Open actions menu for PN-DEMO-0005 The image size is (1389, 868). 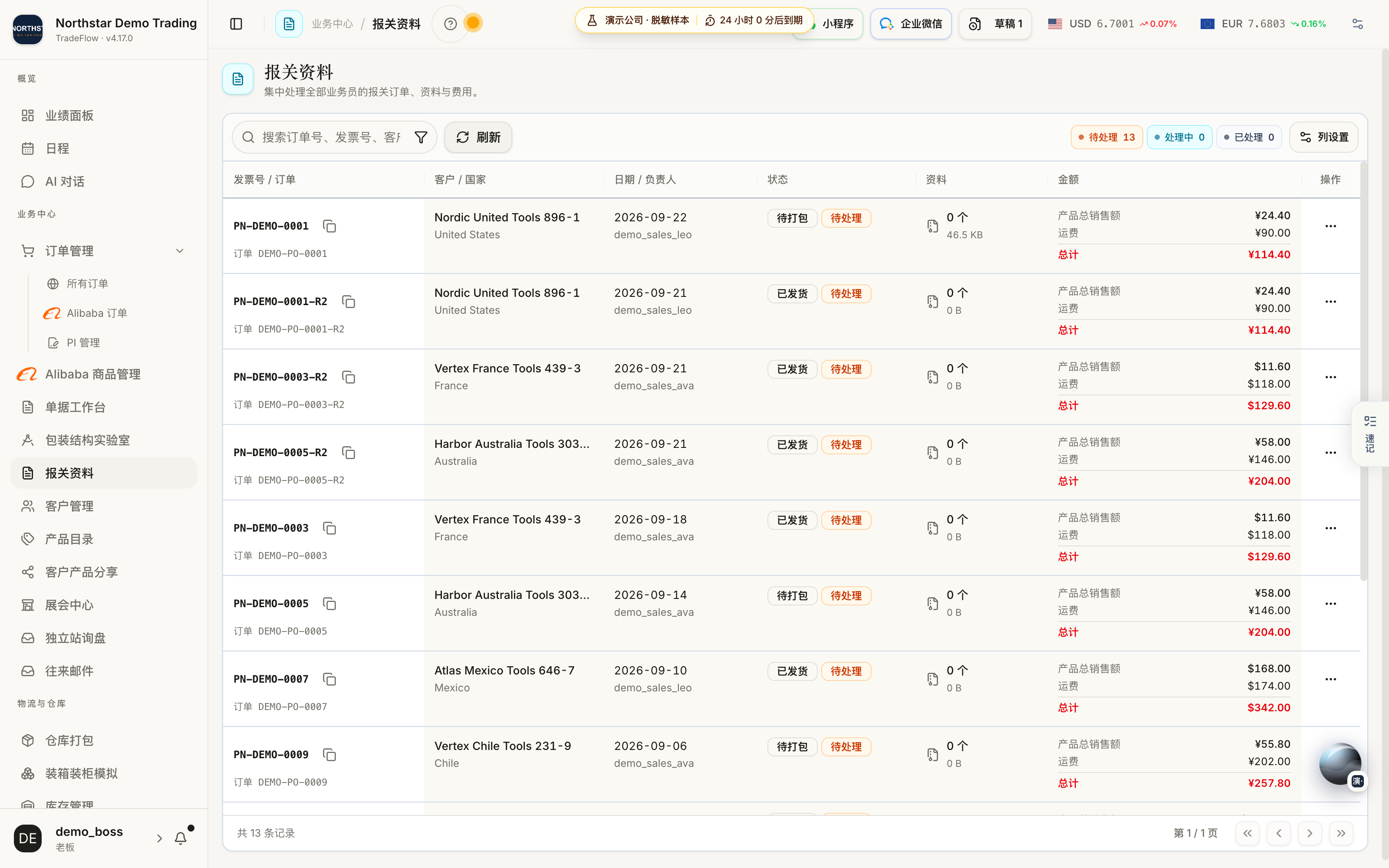pyautogui.click(x=1330, y=604)
